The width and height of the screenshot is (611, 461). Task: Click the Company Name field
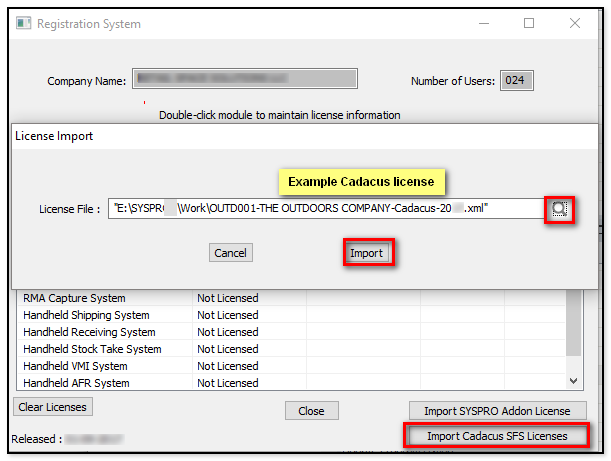pos(244,80)
